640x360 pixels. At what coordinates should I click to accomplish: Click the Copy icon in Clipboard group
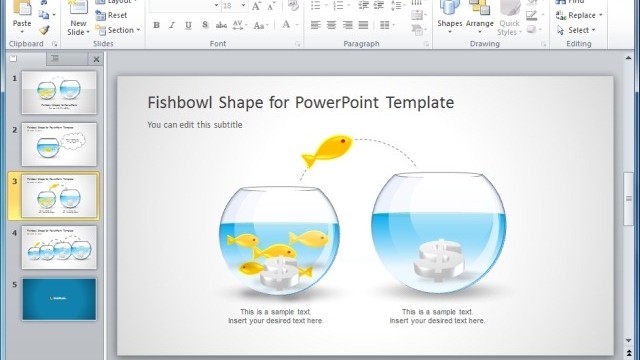[43, 15]
